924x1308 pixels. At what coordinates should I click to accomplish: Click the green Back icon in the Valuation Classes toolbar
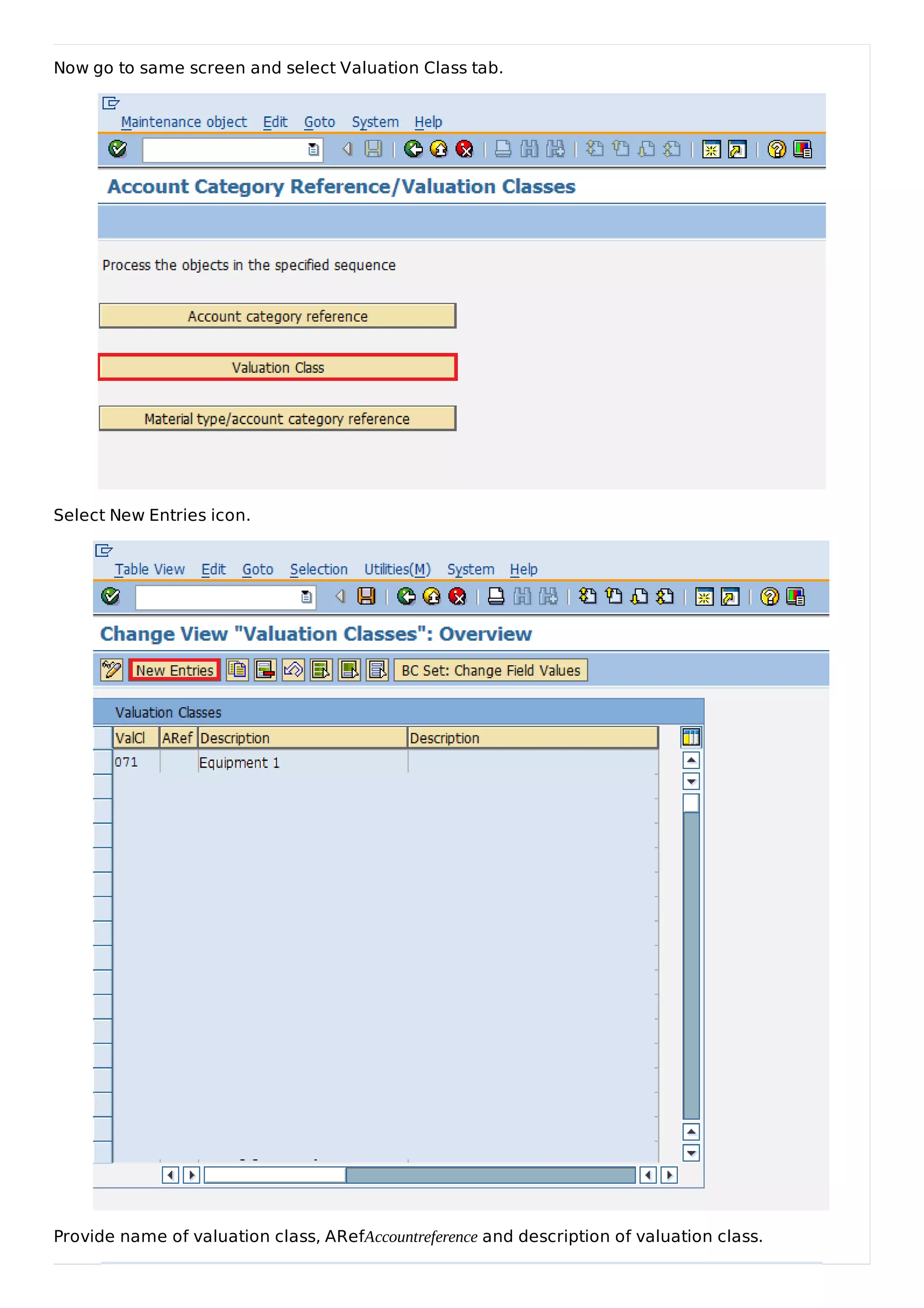tap(407, 597)
